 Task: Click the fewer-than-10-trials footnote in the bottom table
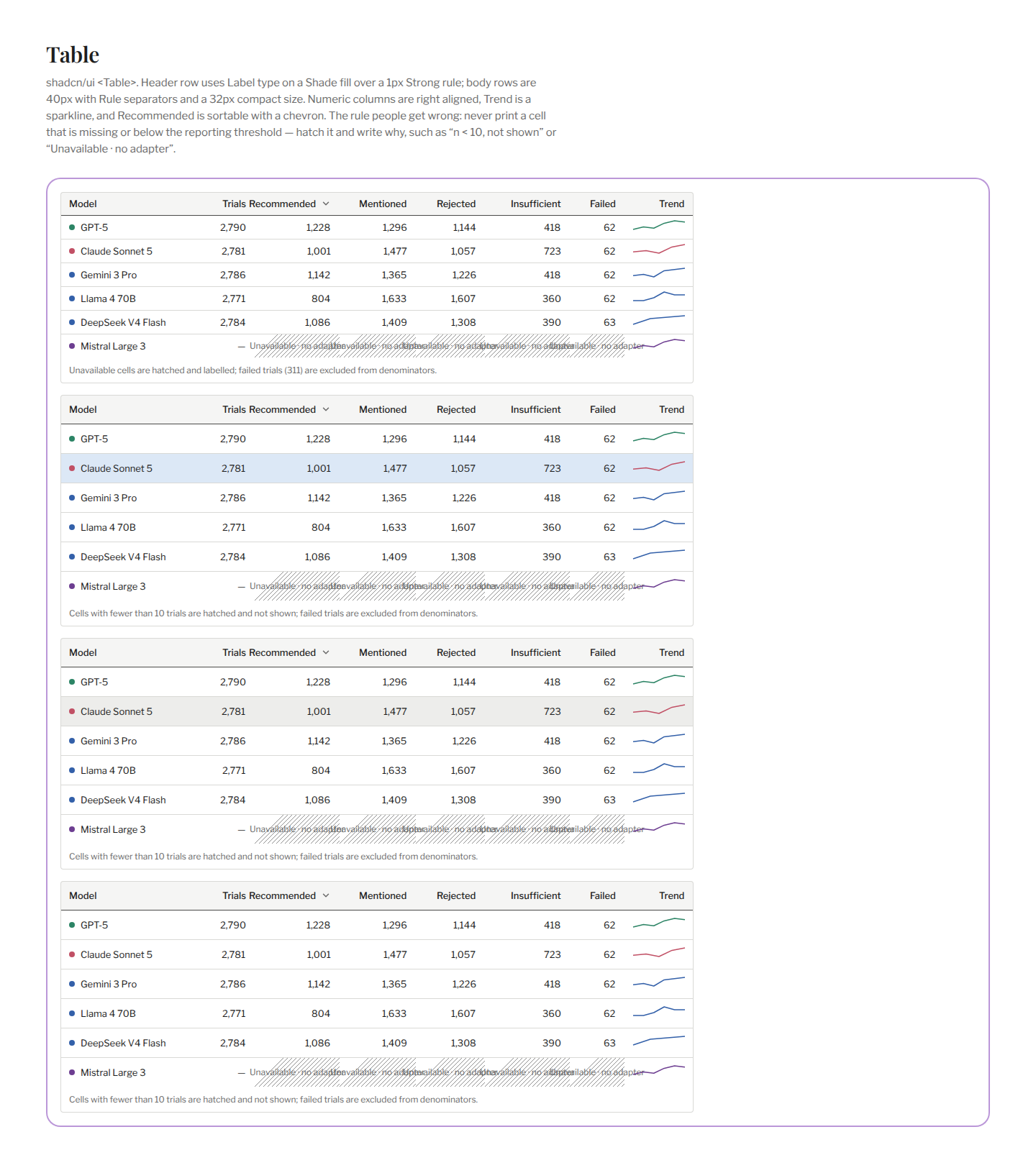[273, 1100]
